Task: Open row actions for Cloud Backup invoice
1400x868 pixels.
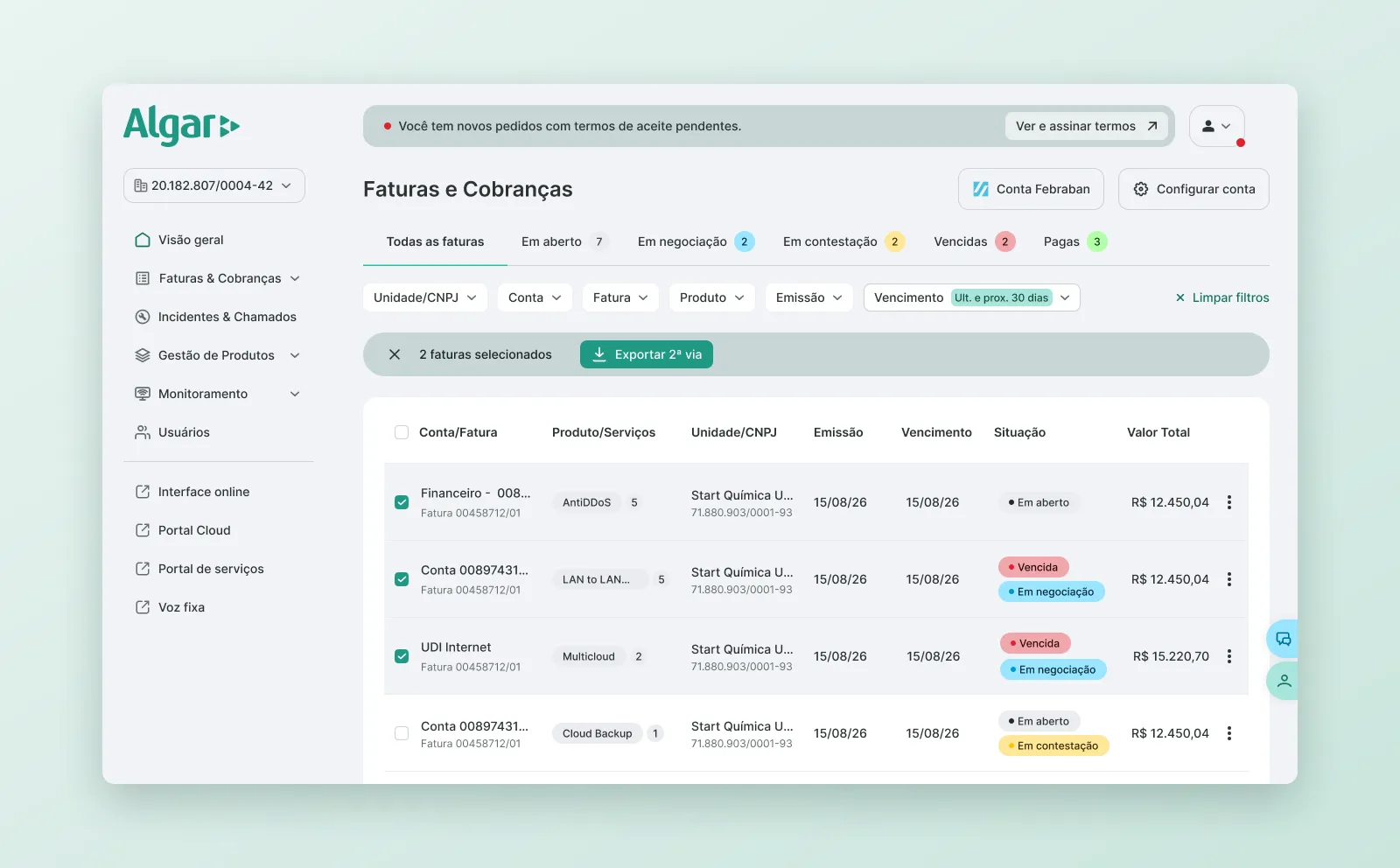Action: 1229,733
